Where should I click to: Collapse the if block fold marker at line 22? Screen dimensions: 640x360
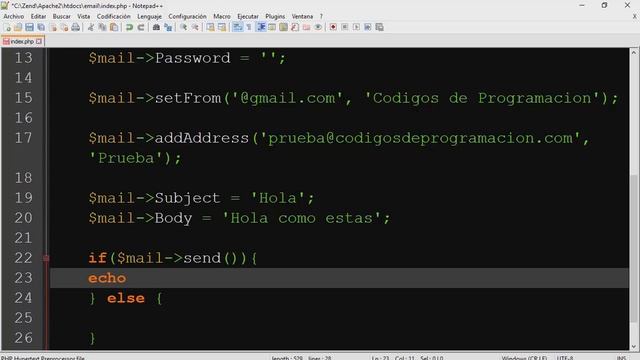pyautogui.click(x=46, y=258)
